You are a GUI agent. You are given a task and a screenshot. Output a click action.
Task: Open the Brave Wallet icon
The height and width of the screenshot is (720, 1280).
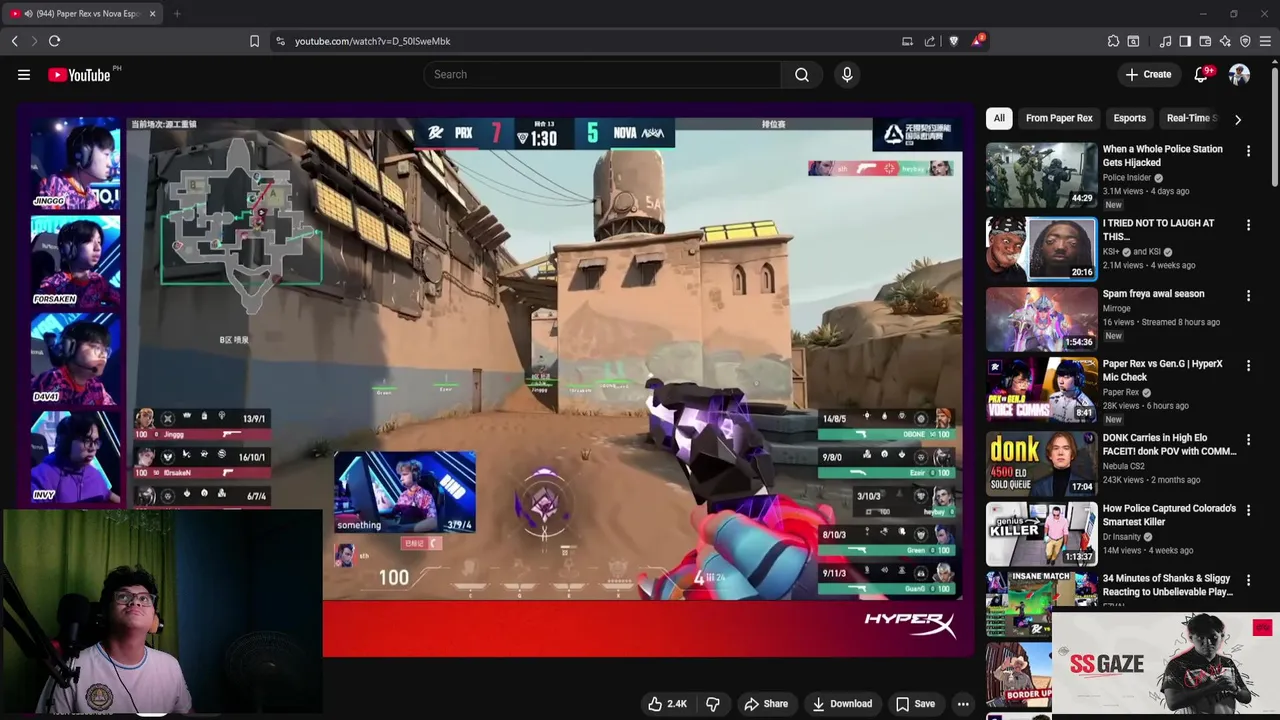coord(1205,41)
